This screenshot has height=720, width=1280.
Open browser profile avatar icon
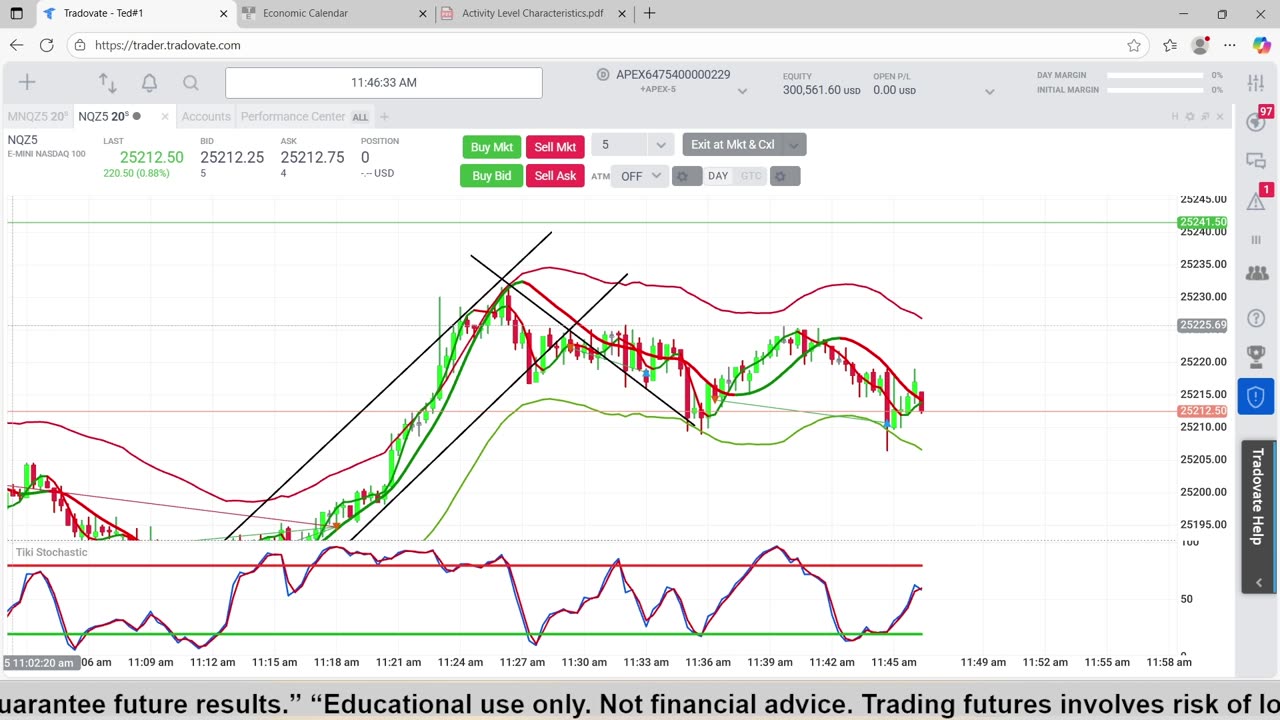tap(1200, 45)
